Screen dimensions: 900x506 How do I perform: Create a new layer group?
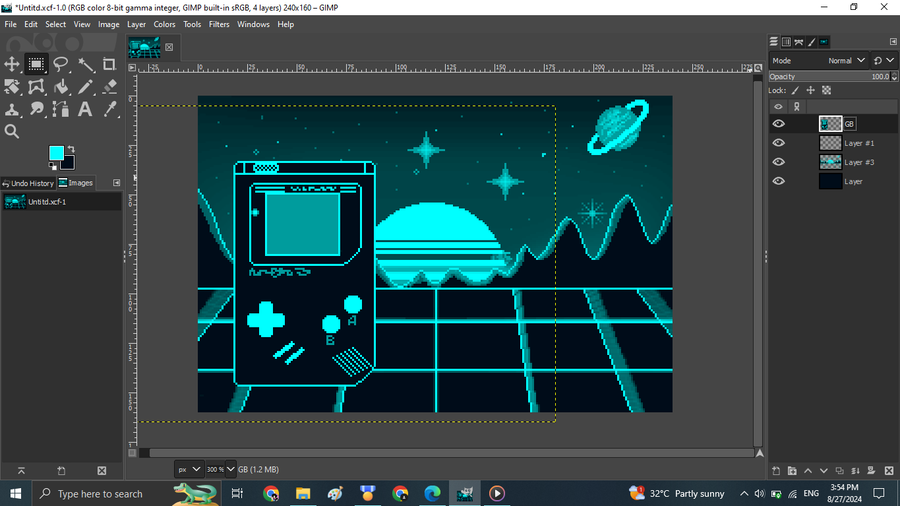792,470
